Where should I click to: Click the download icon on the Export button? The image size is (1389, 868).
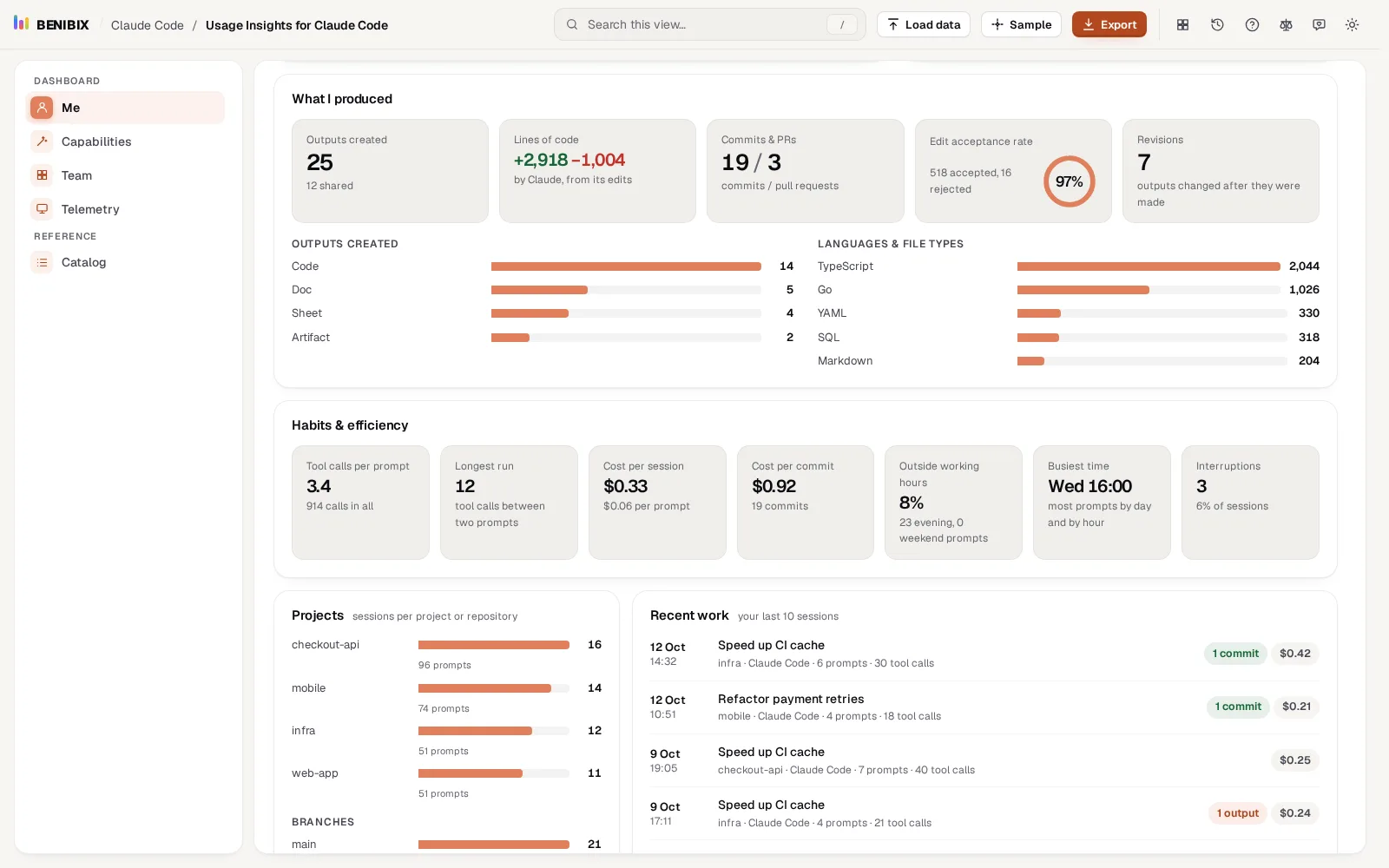click(1088, 24)
